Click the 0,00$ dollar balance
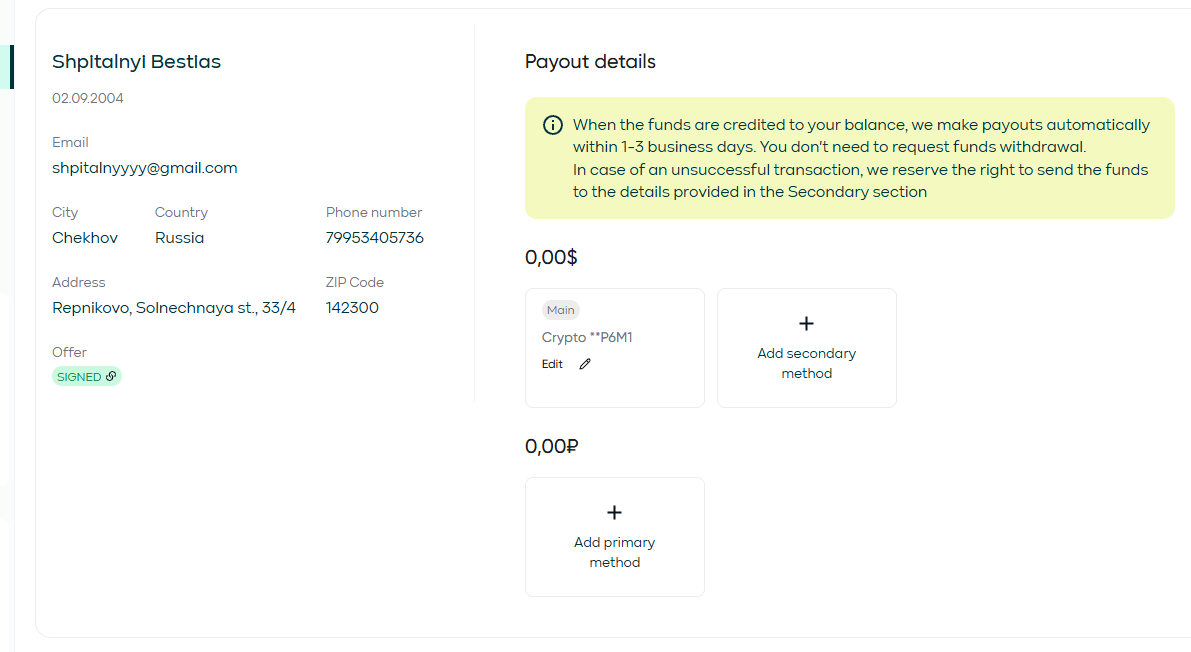Viewport: 1191px width, 652px height. [551, 257]
